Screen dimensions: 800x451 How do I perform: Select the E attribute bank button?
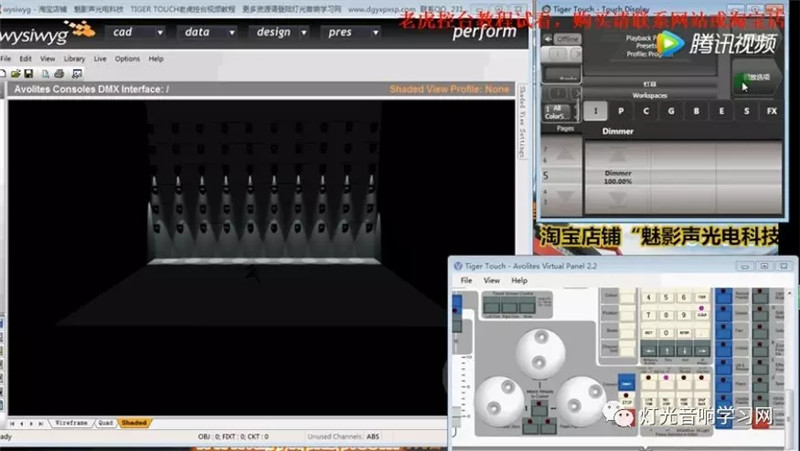(x=721, y=111)
